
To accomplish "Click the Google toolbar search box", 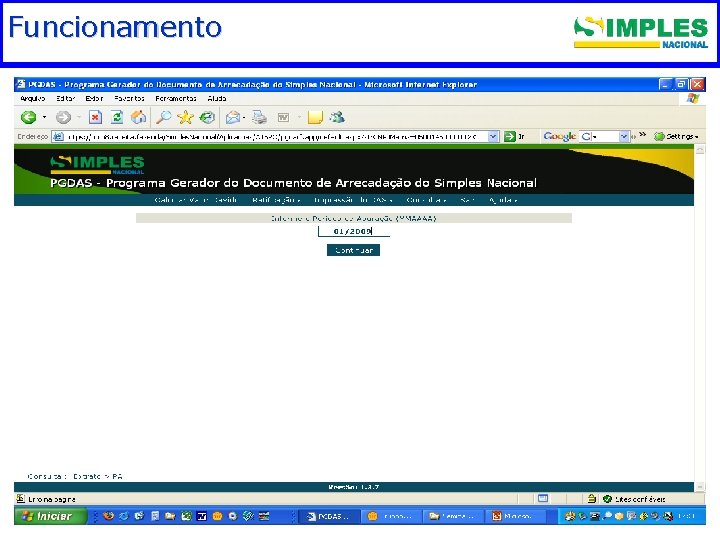I will (x=603, y=136).
